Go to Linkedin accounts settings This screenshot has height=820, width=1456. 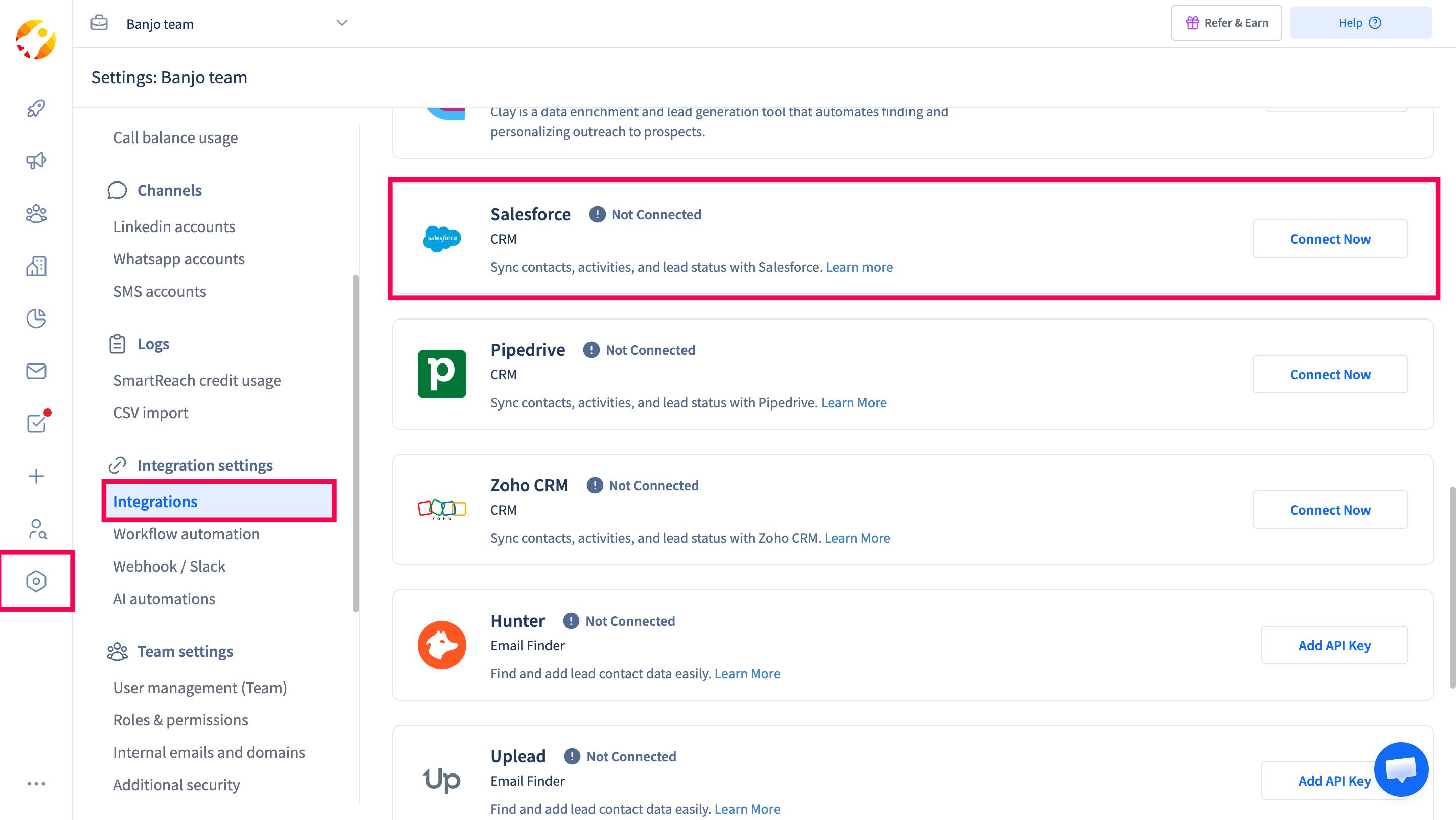(x=174, y=226)
